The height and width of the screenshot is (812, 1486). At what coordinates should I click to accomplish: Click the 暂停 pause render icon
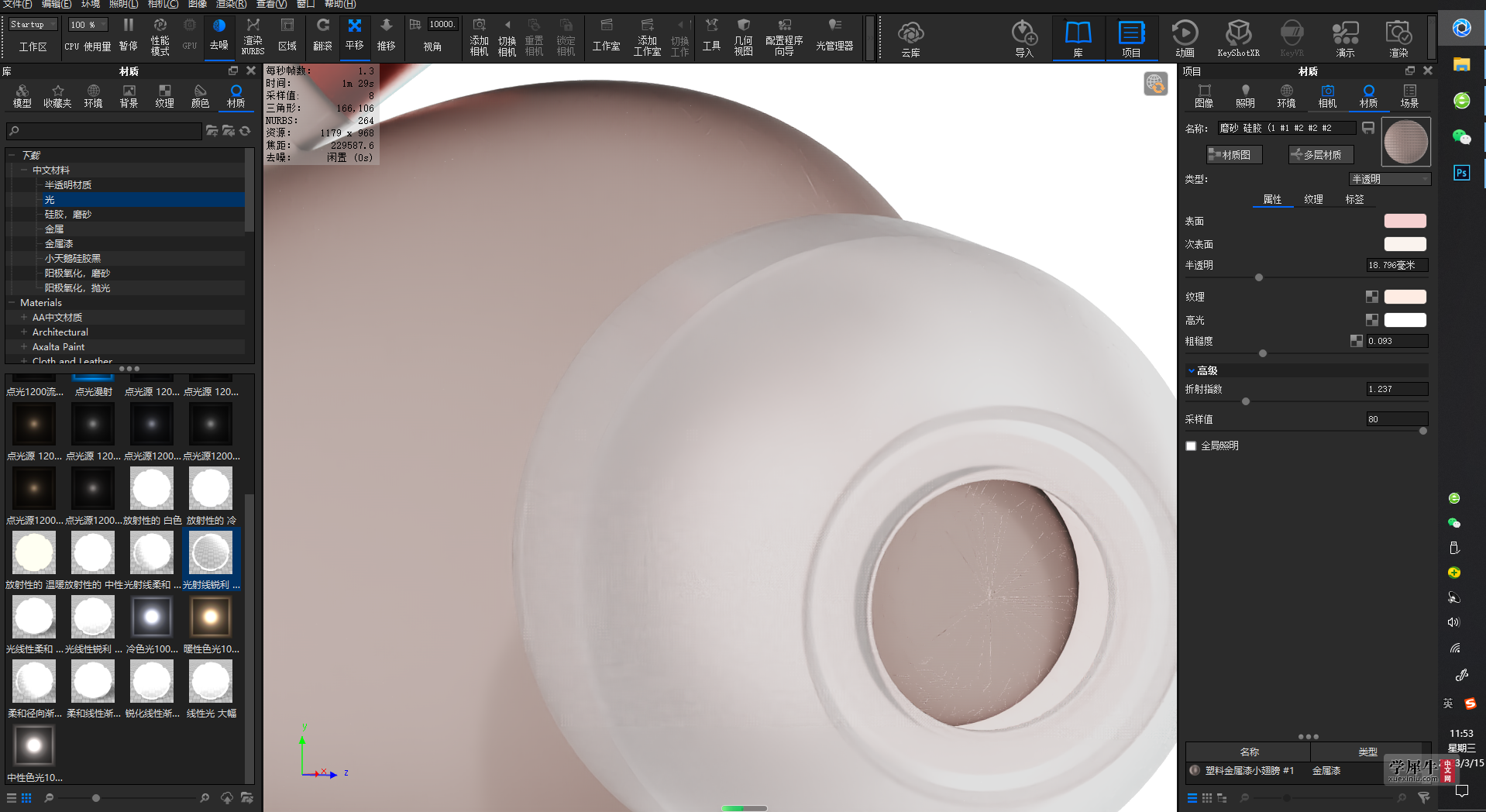129,35
